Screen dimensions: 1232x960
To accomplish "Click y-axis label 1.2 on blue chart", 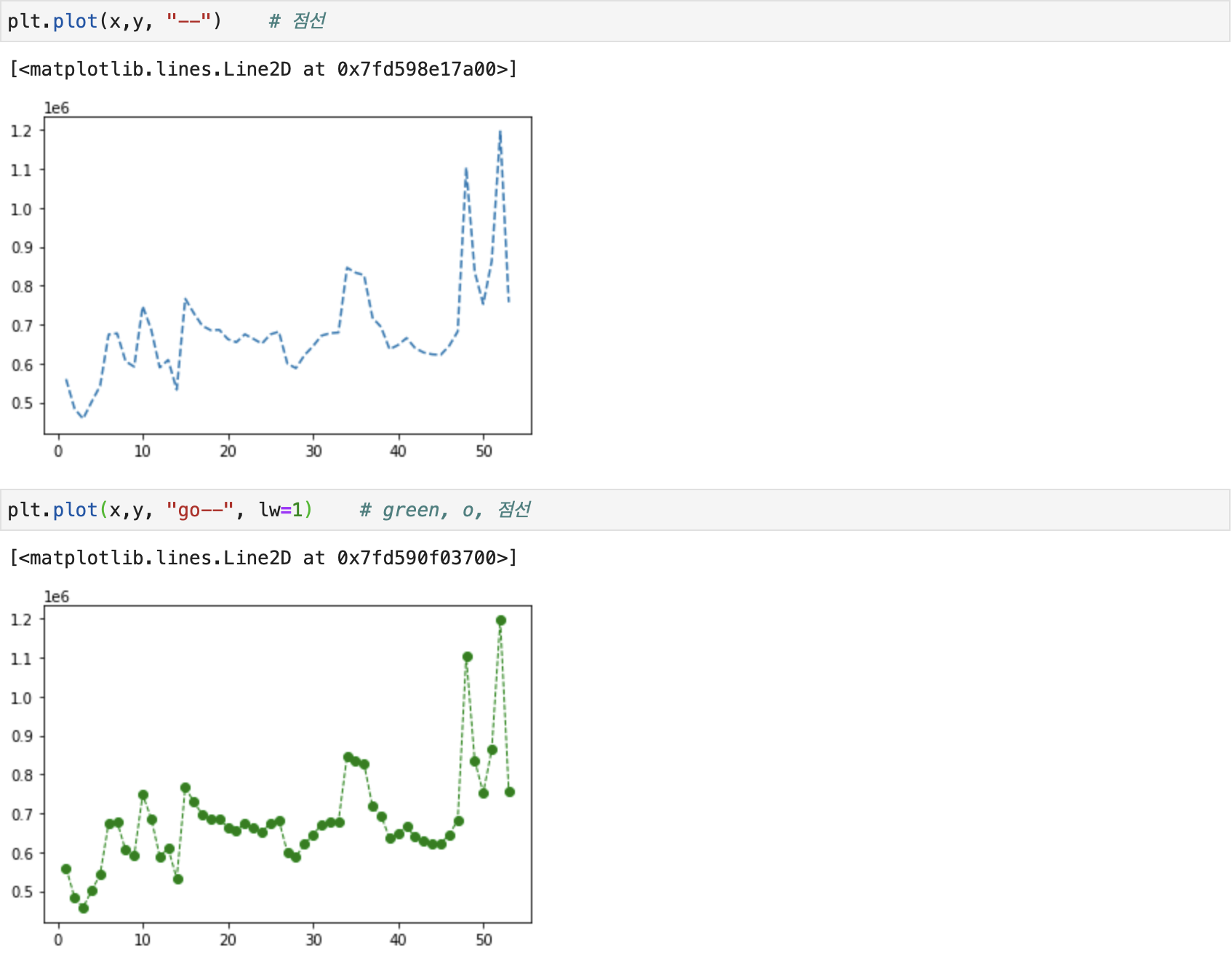I will (x=22, y=131).
